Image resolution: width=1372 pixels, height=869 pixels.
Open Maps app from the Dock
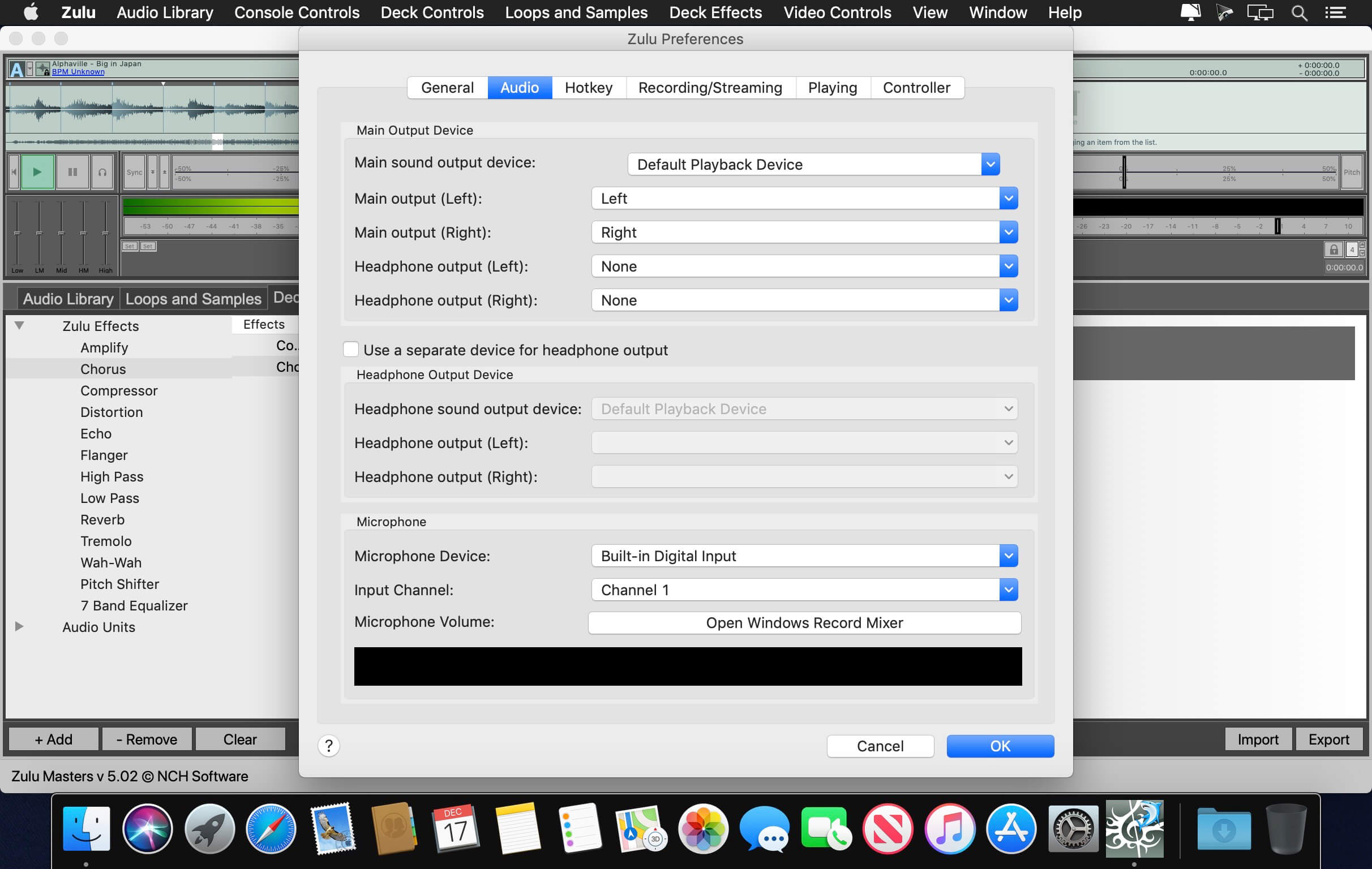pyautogui.click(x=641, y=828)
